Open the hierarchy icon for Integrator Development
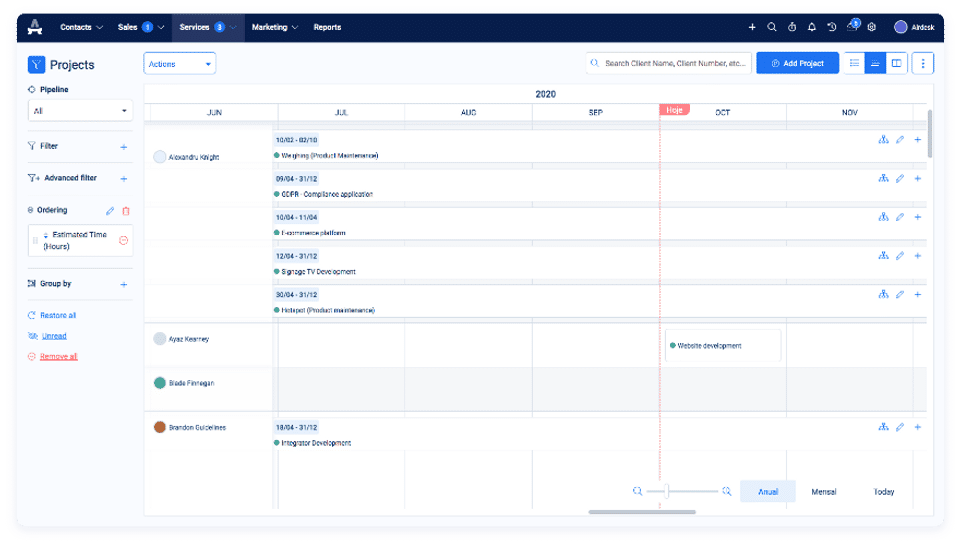960x545 pixels. click(x=883, y=427)
